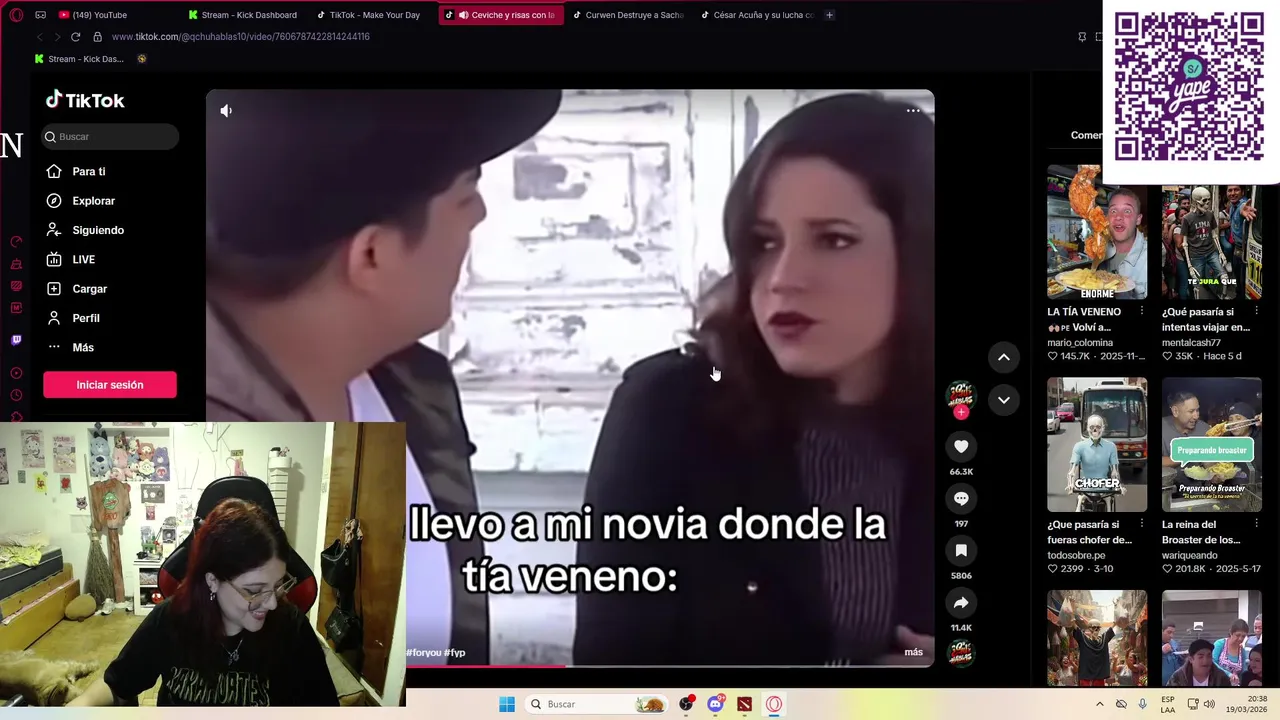Switch to Stream - Kick Dashboard tab
Screen dimensions: 1280x720
pyautogui.click(x=244, y=15)
